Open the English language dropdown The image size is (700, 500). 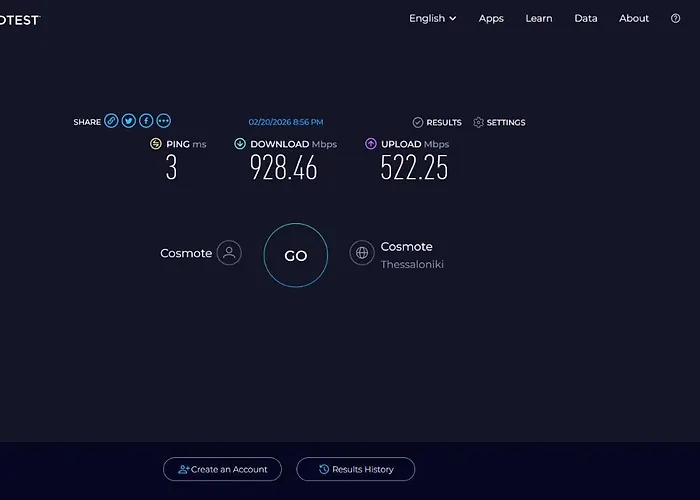tap(433, 18)
